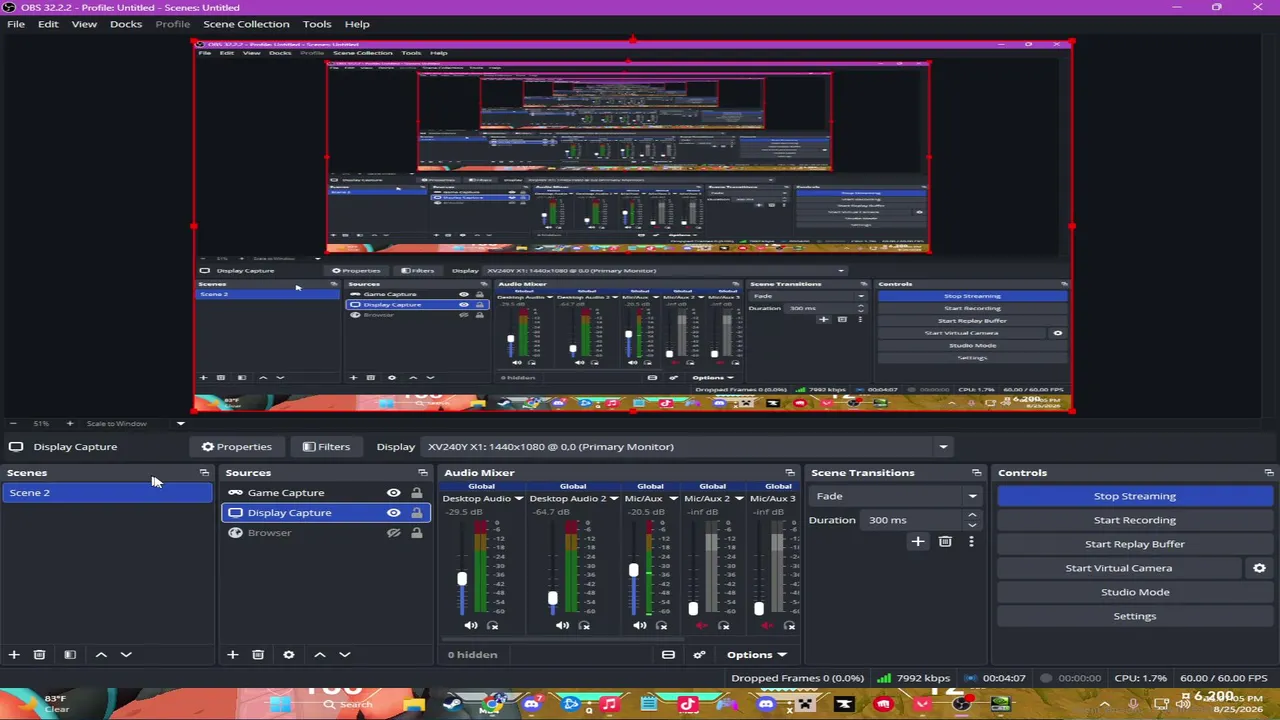
Task: Open Windows Start menu on taskbar
Action: [x=280, y=705]
